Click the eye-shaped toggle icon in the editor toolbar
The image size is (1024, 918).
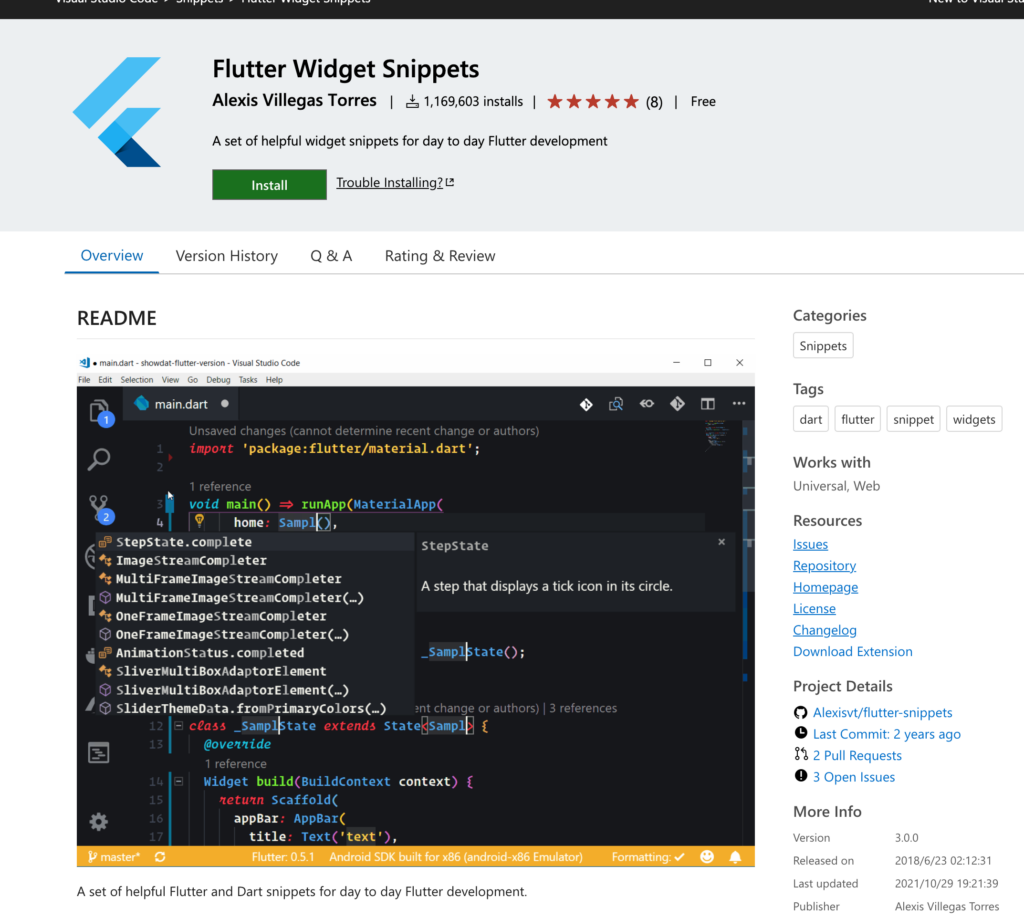click(647, 404)
